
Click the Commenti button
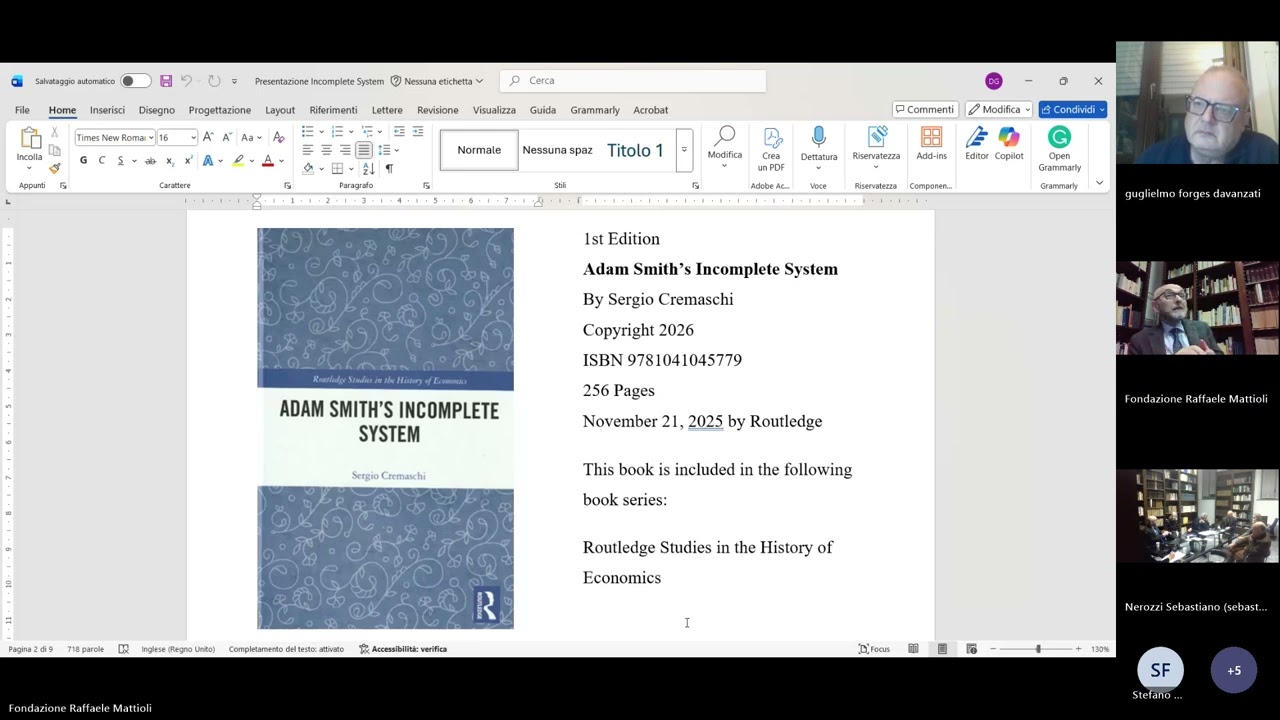(925, 110)
